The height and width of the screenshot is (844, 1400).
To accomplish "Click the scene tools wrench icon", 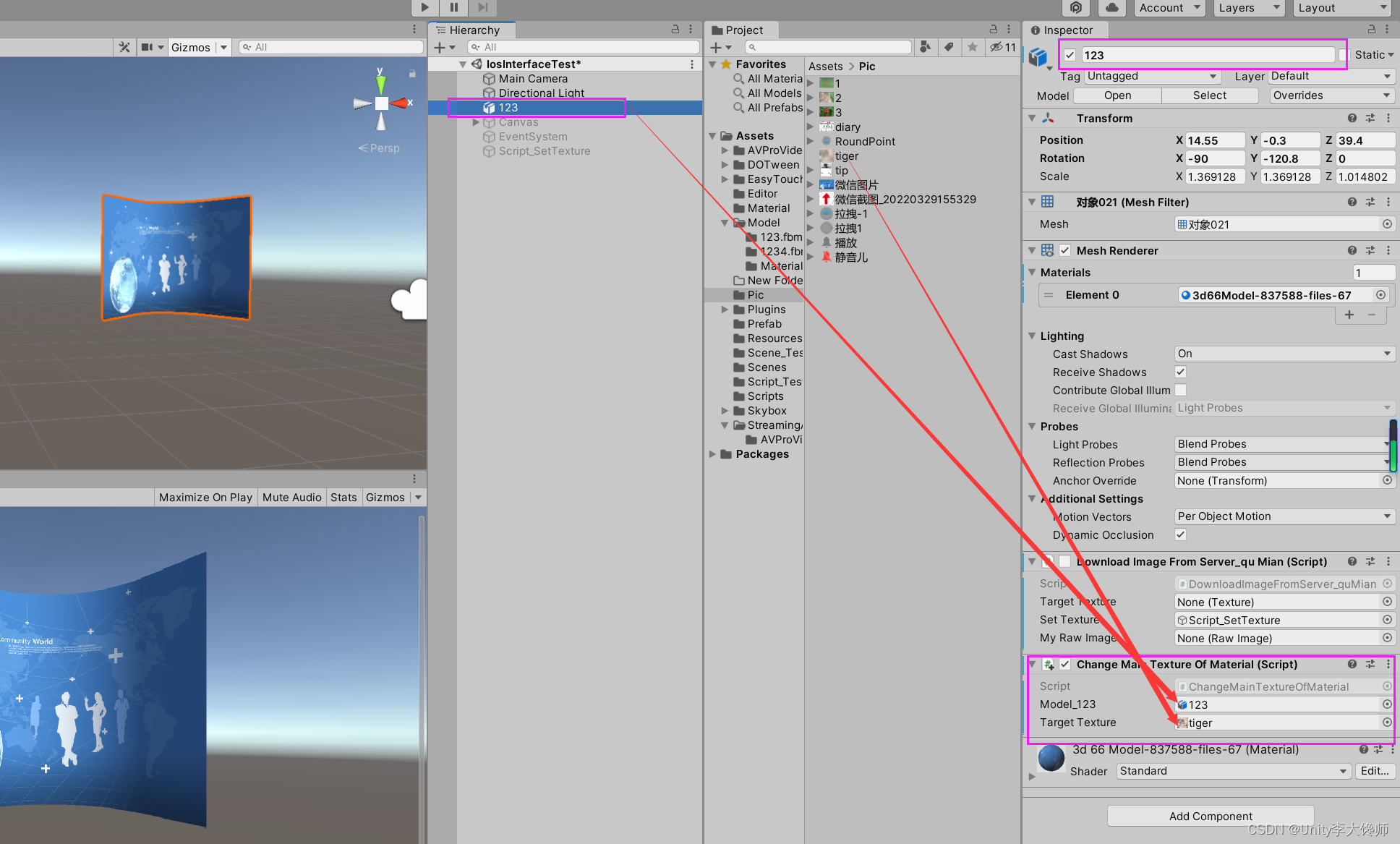I will 124,47.
